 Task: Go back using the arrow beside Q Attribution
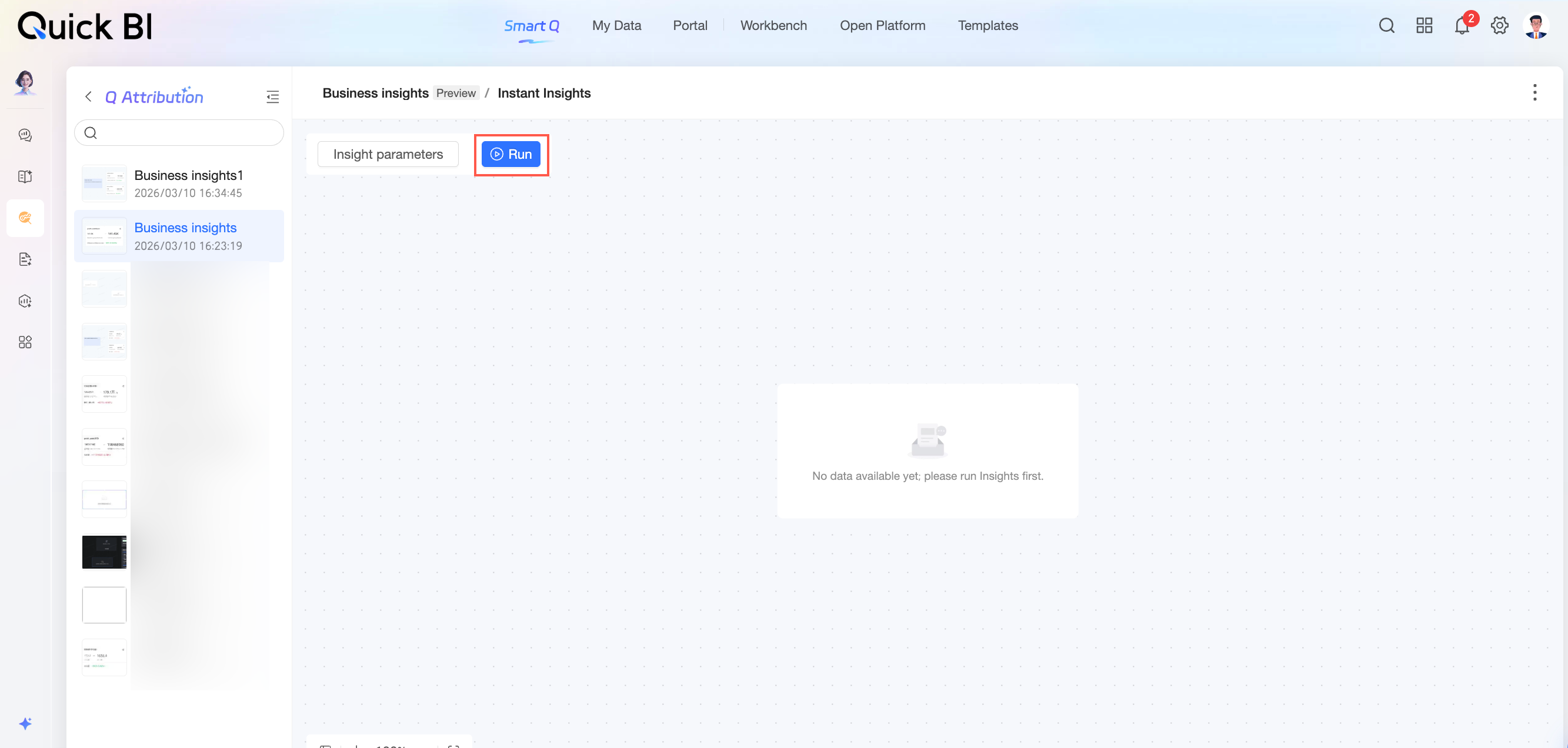click(89, 97)
